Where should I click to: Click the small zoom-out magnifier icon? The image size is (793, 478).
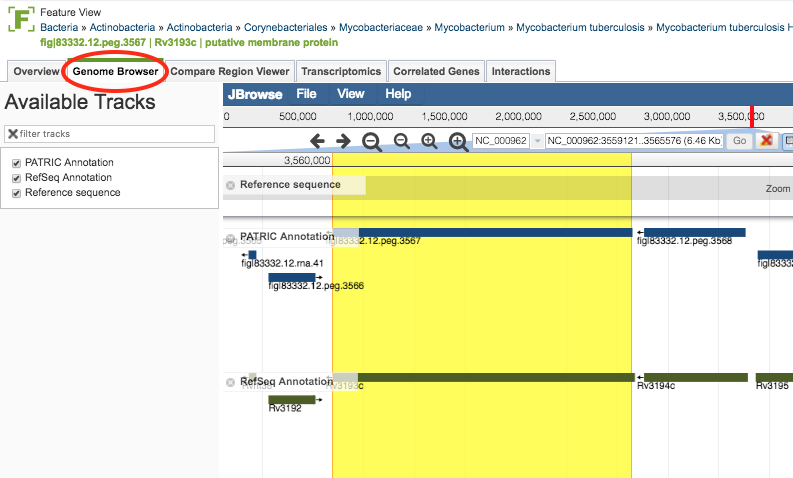[x=402, y=141]
